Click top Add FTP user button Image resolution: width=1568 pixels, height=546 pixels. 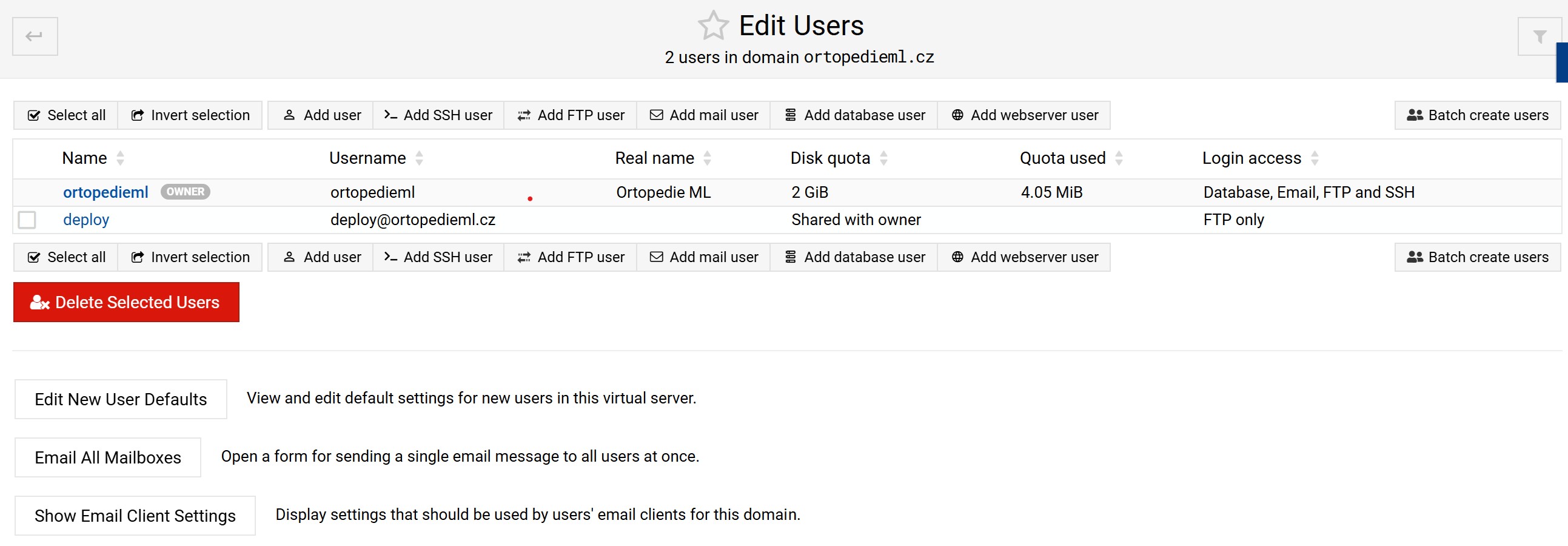571,115
